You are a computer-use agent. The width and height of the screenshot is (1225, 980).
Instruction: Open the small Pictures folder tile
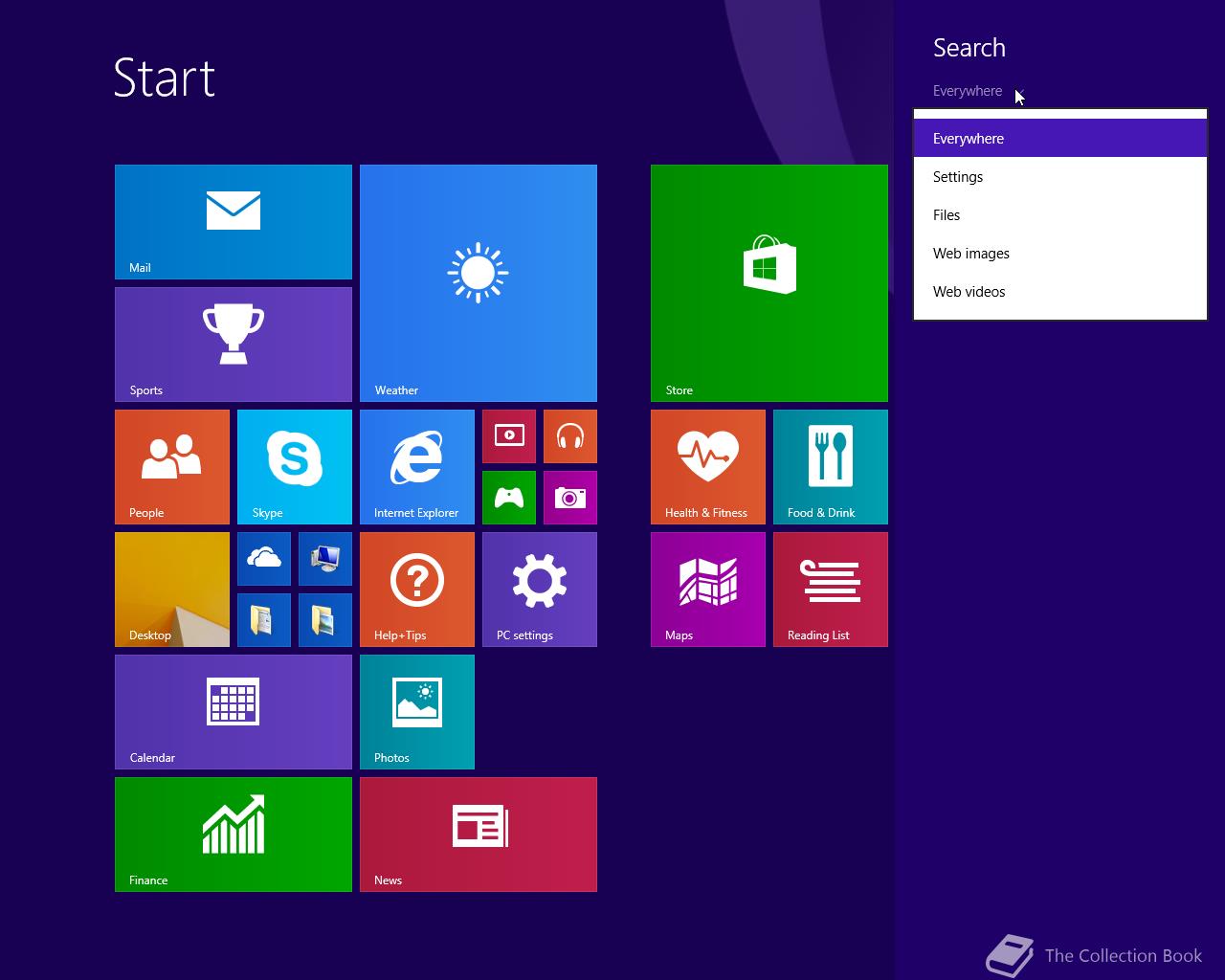point(325,620)
